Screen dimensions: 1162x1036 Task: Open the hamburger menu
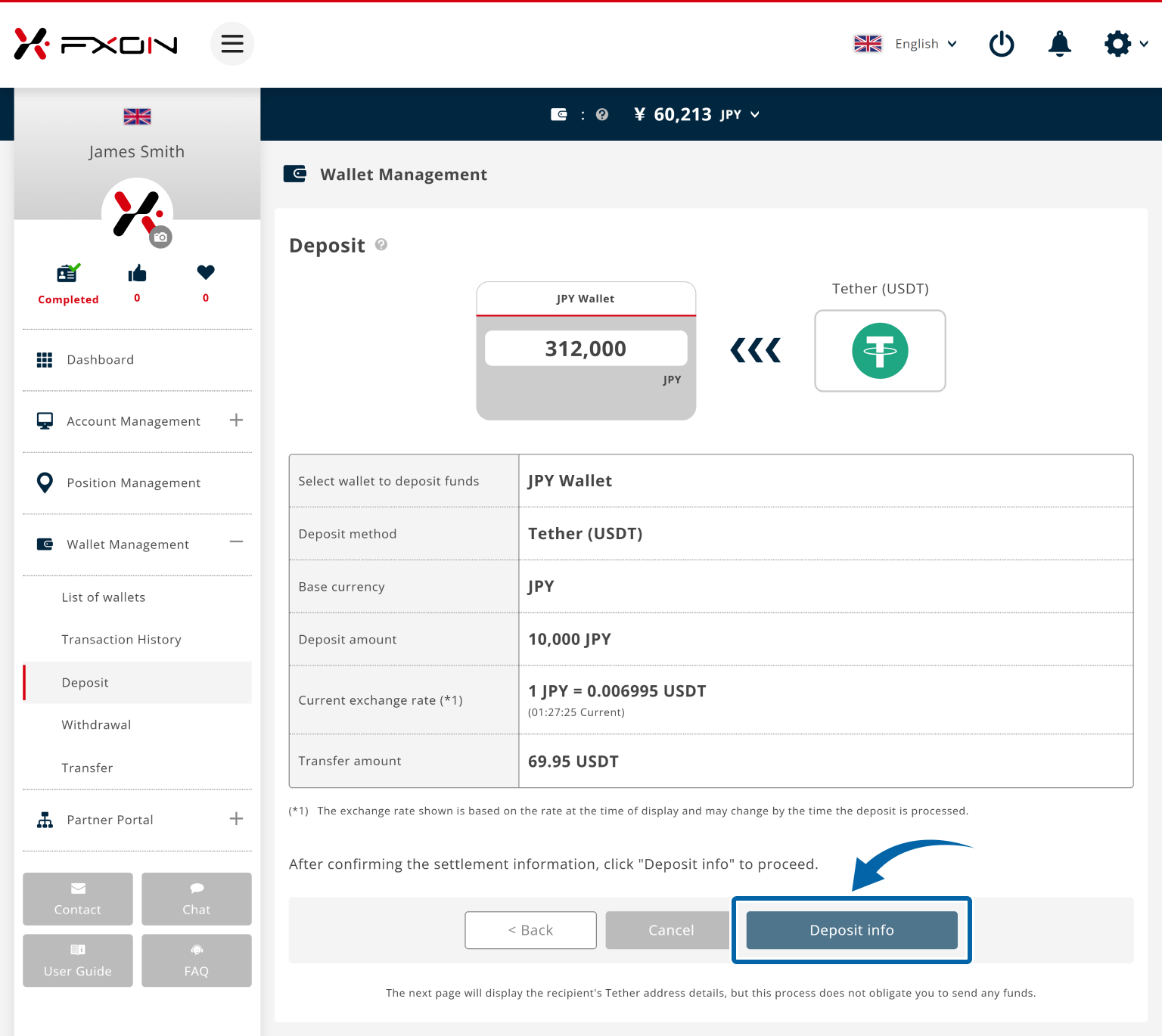click(x=232, y=44)
